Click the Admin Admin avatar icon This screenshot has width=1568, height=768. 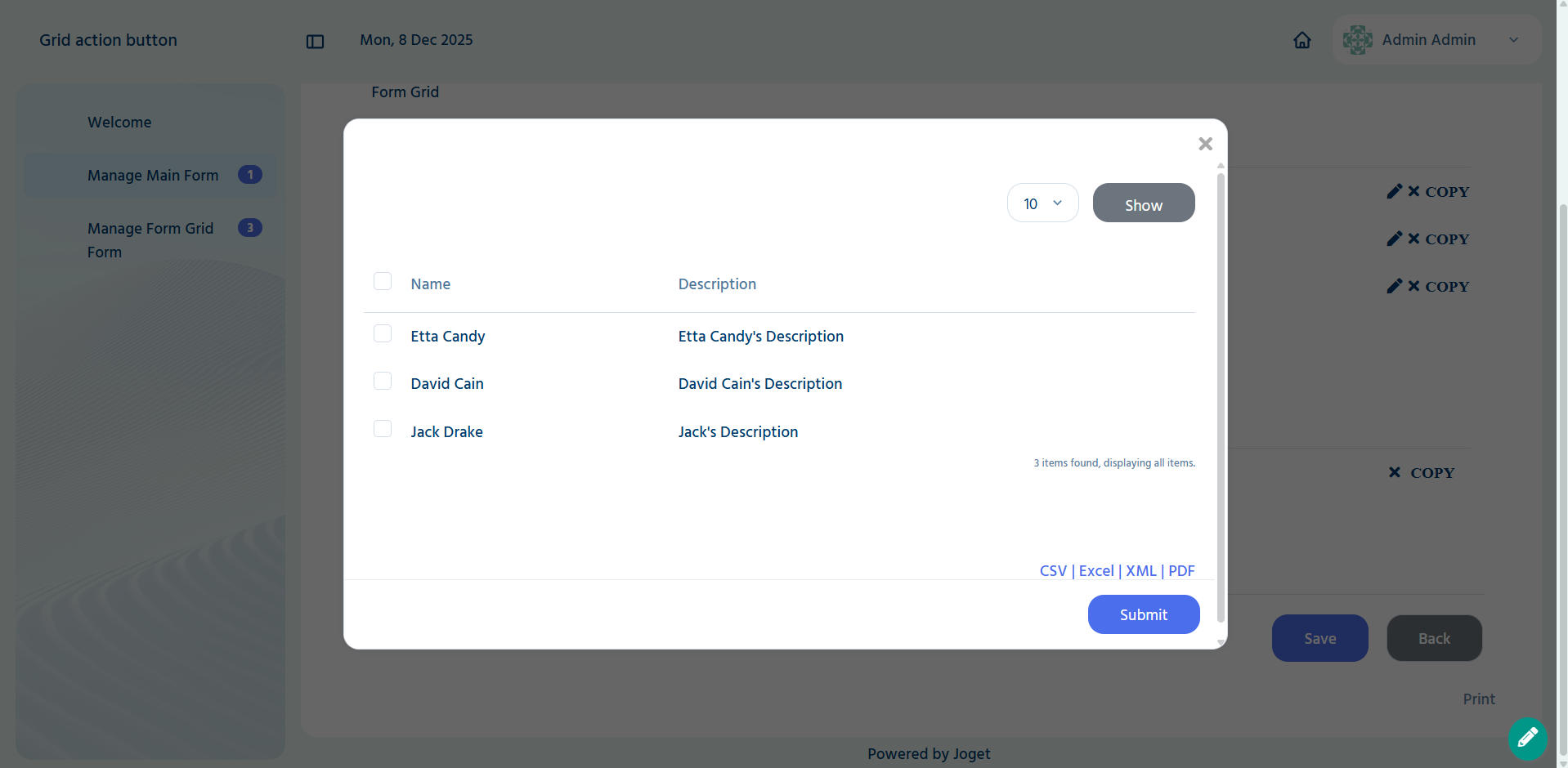click(1357, 40)
